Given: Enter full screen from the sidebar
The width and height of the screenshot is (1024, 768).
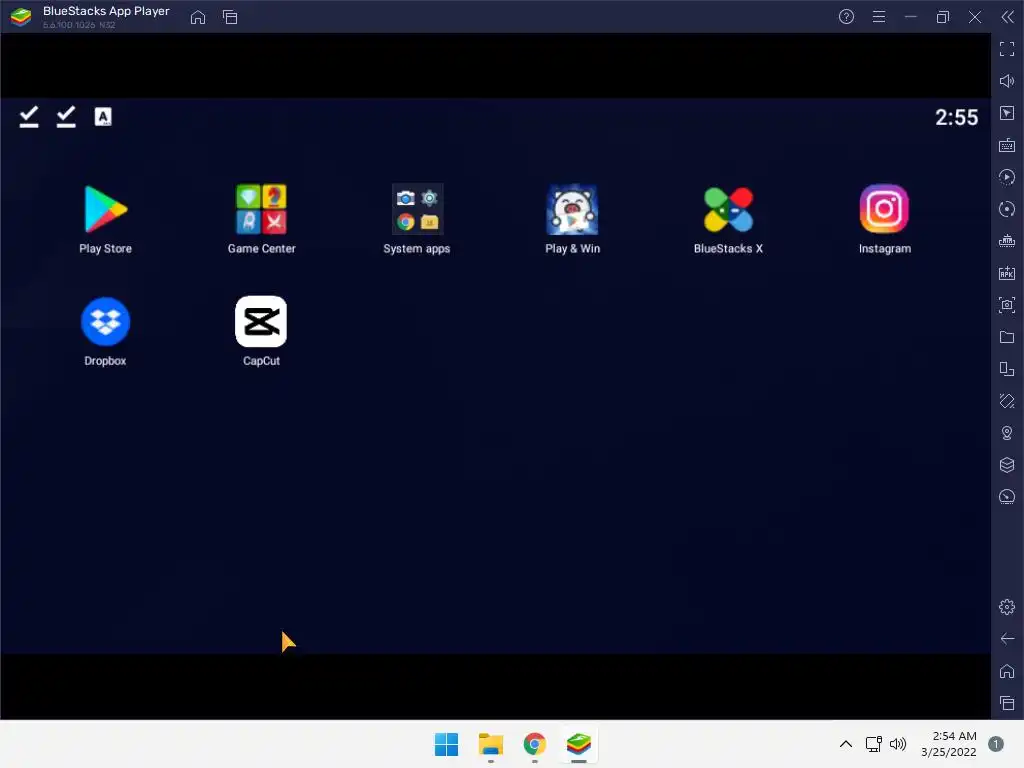Looking at the screenshot, I should click(1007, 49).
